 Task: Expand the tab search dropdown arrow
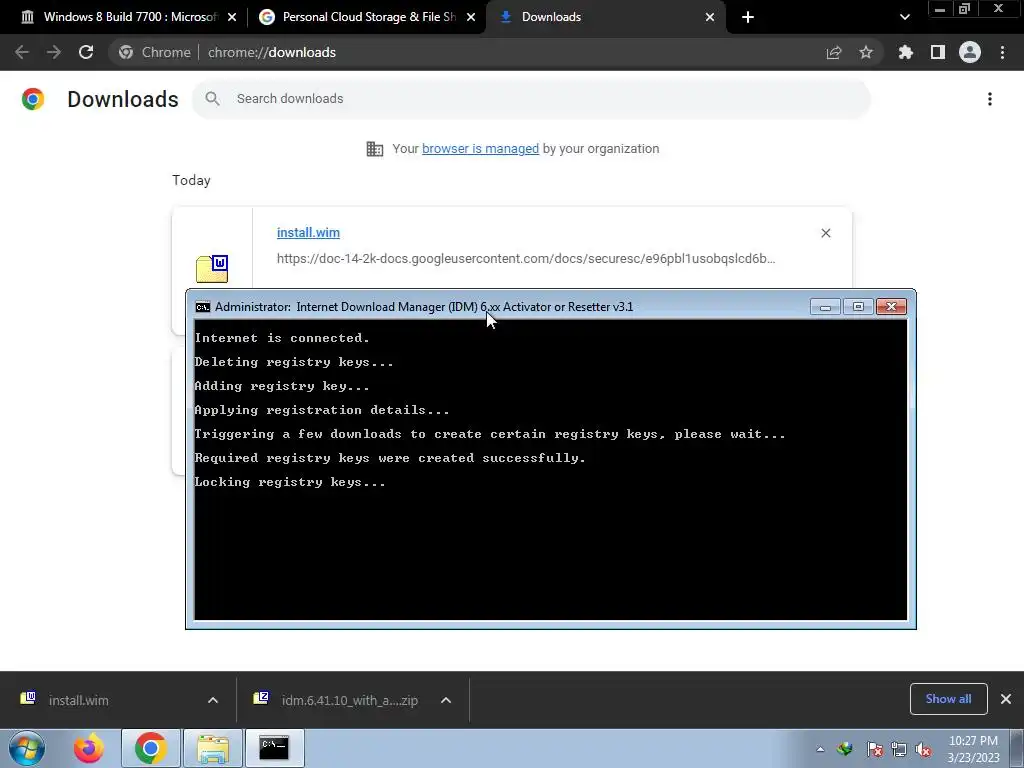click(904, 17)
